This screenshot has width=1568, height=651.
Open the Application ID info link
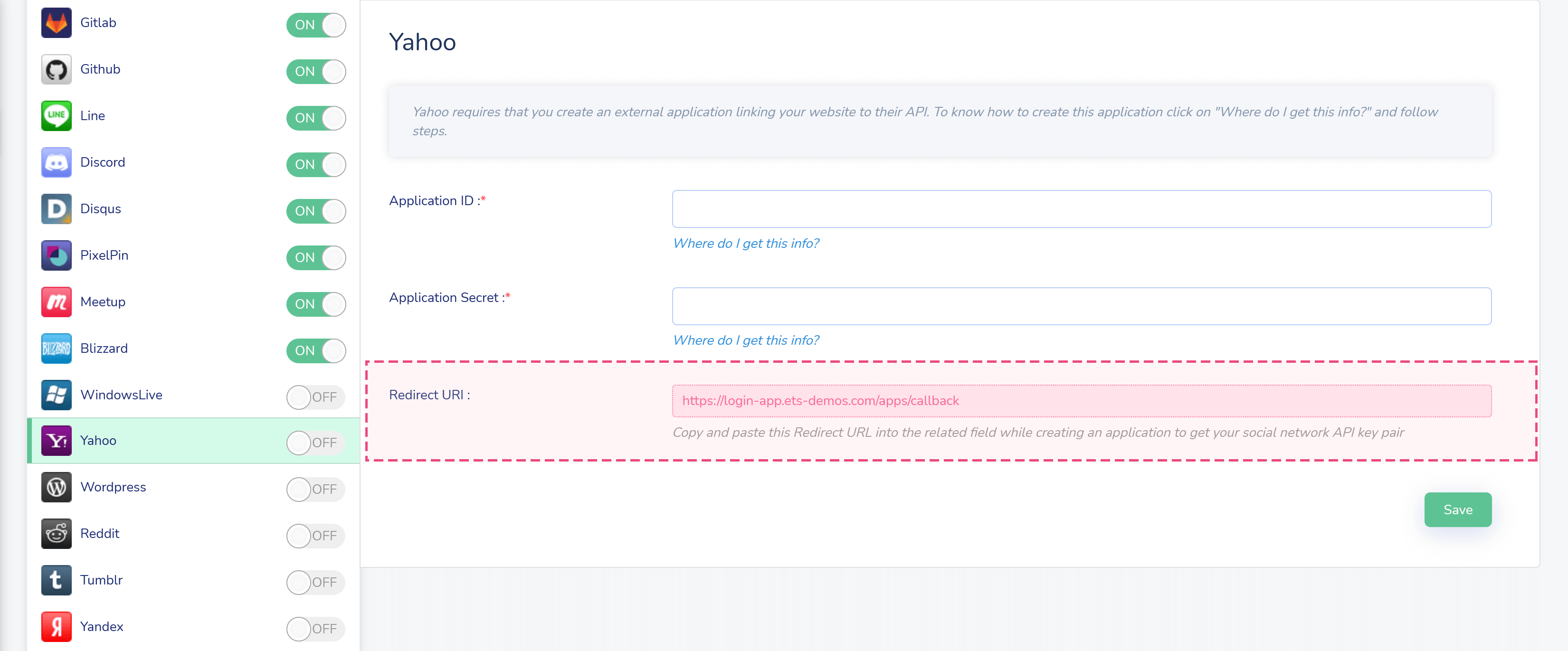[x=746, y=243]
